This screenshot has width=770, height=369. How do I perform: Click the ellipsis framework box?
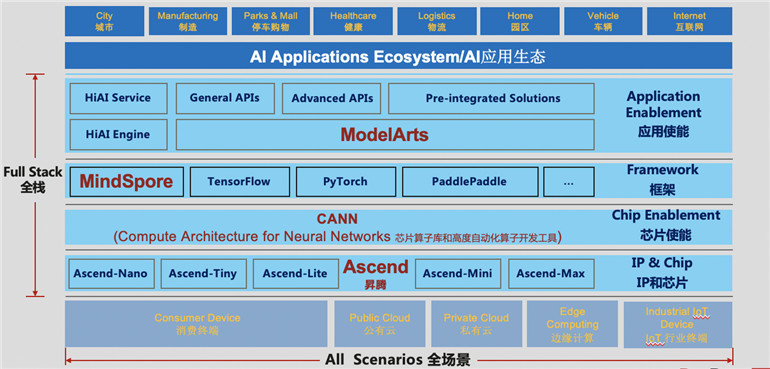[x=569, y=182]
